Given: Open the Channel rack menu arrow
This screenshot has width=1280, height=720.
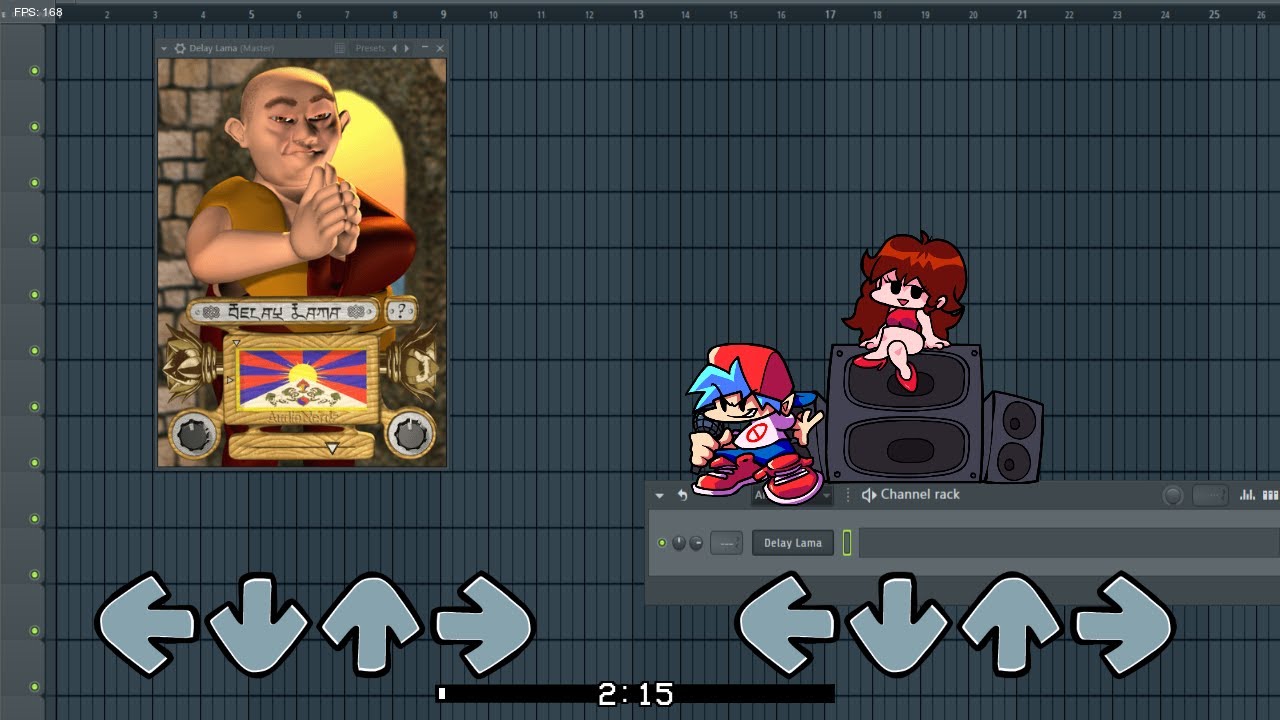Looking at the screenshot, I should tap(659, 495).
